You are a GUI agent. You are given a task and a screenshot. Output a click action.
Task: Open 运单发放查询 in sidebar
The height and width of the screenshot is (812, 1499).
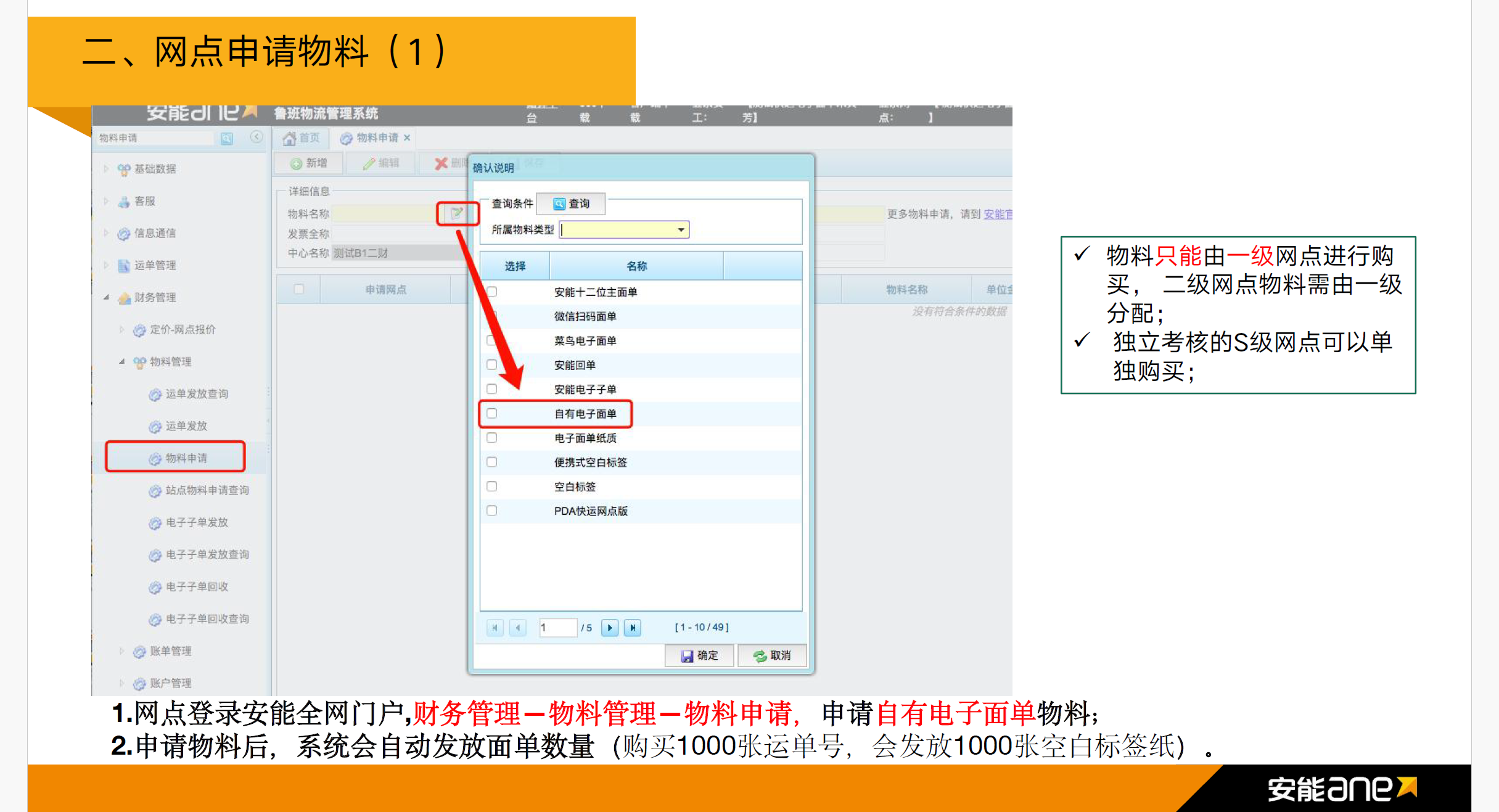(x=197, y=394)
